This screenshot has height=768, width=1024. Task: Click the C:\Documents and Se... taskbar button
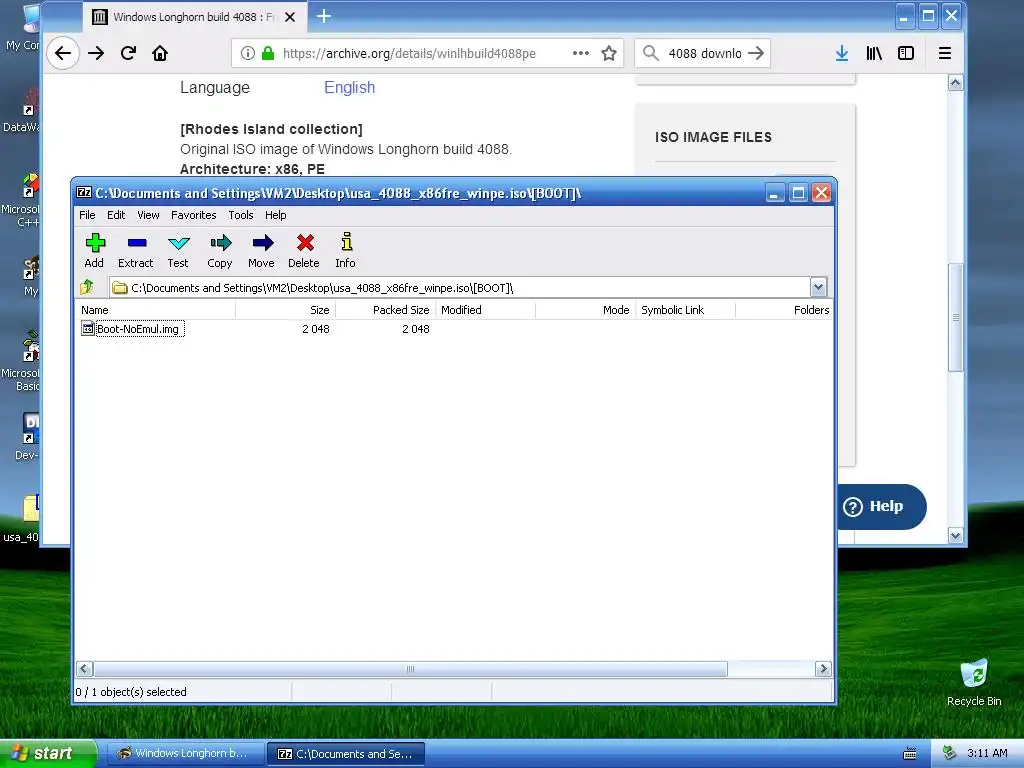coord(346,754)
